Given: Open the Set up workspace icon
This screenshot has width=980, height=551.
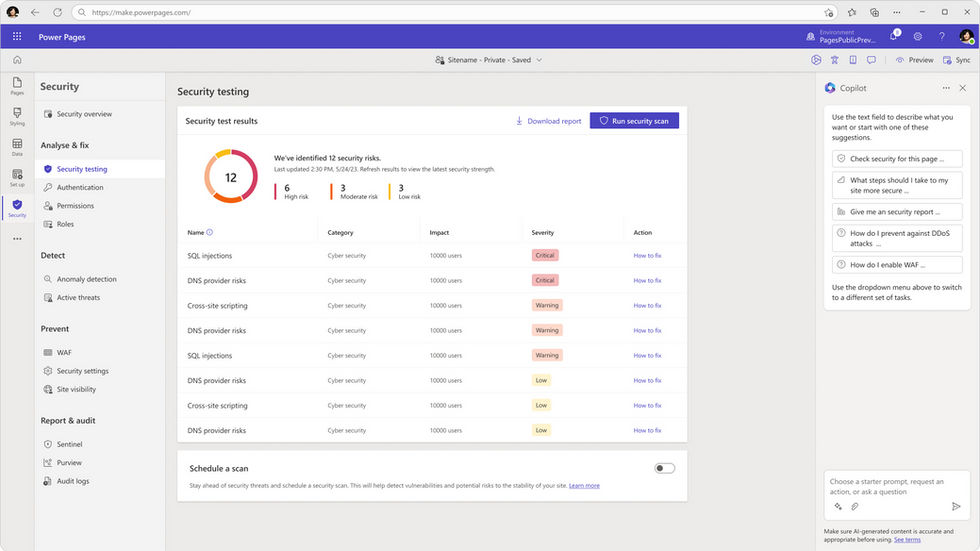Looking at the screenshot, I should [x=17, y=177].
